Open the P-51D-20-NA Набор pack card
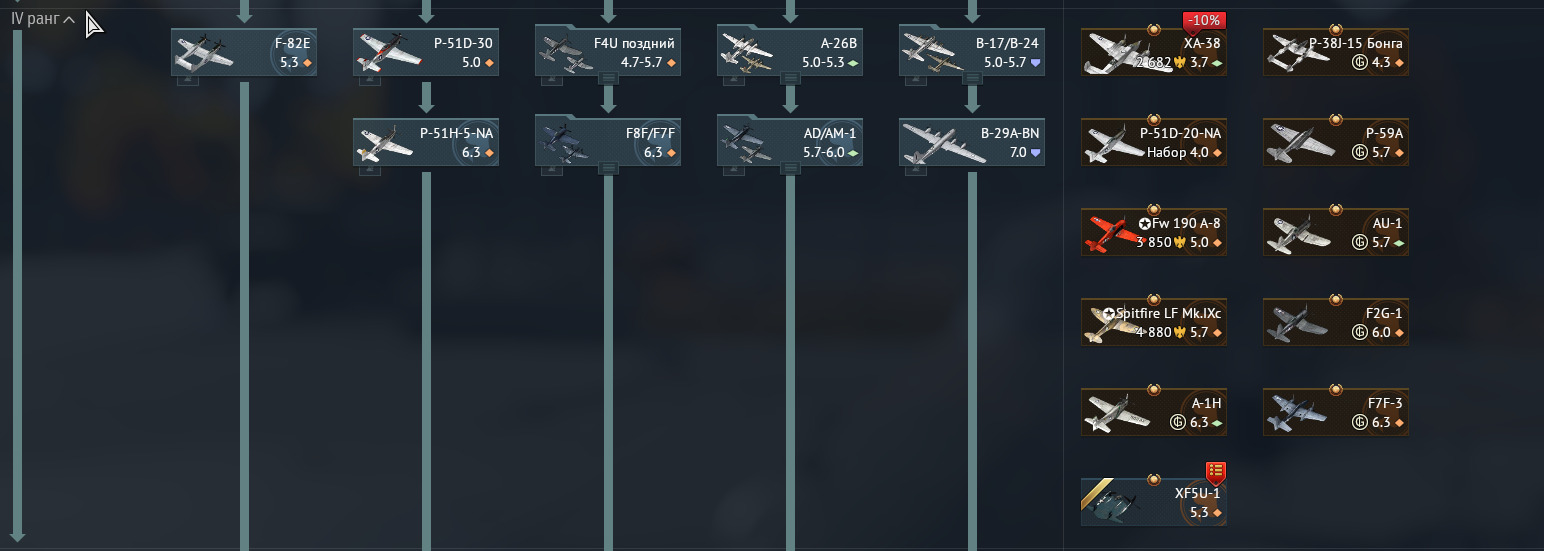 click(x=1154, y=142)
